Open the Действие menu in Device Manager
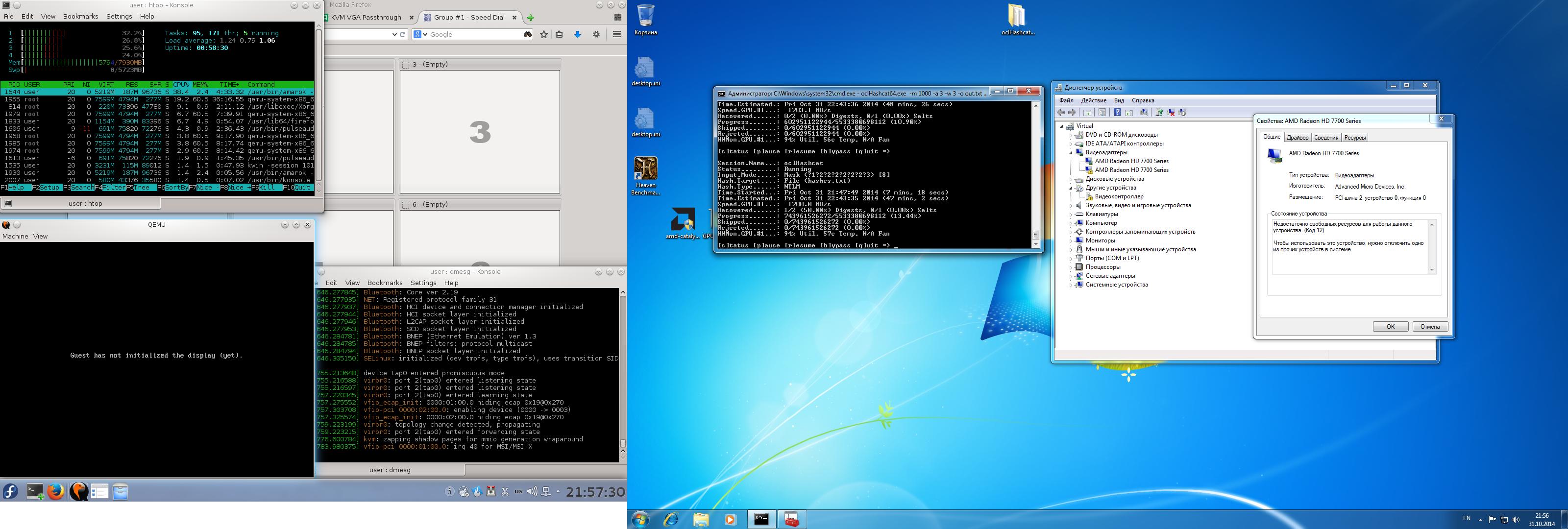The height and width of the screenshot is (529, 1568). [1093, 100]
